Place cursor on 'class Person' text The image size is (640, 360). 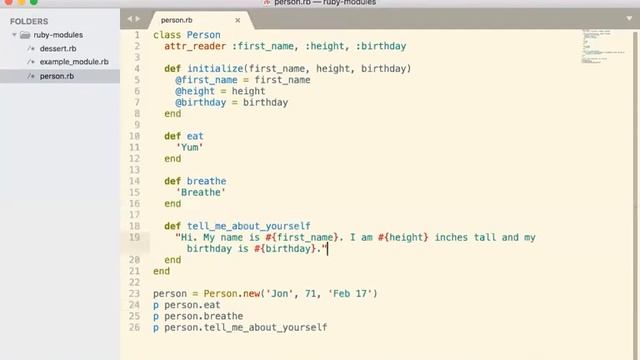187,35
